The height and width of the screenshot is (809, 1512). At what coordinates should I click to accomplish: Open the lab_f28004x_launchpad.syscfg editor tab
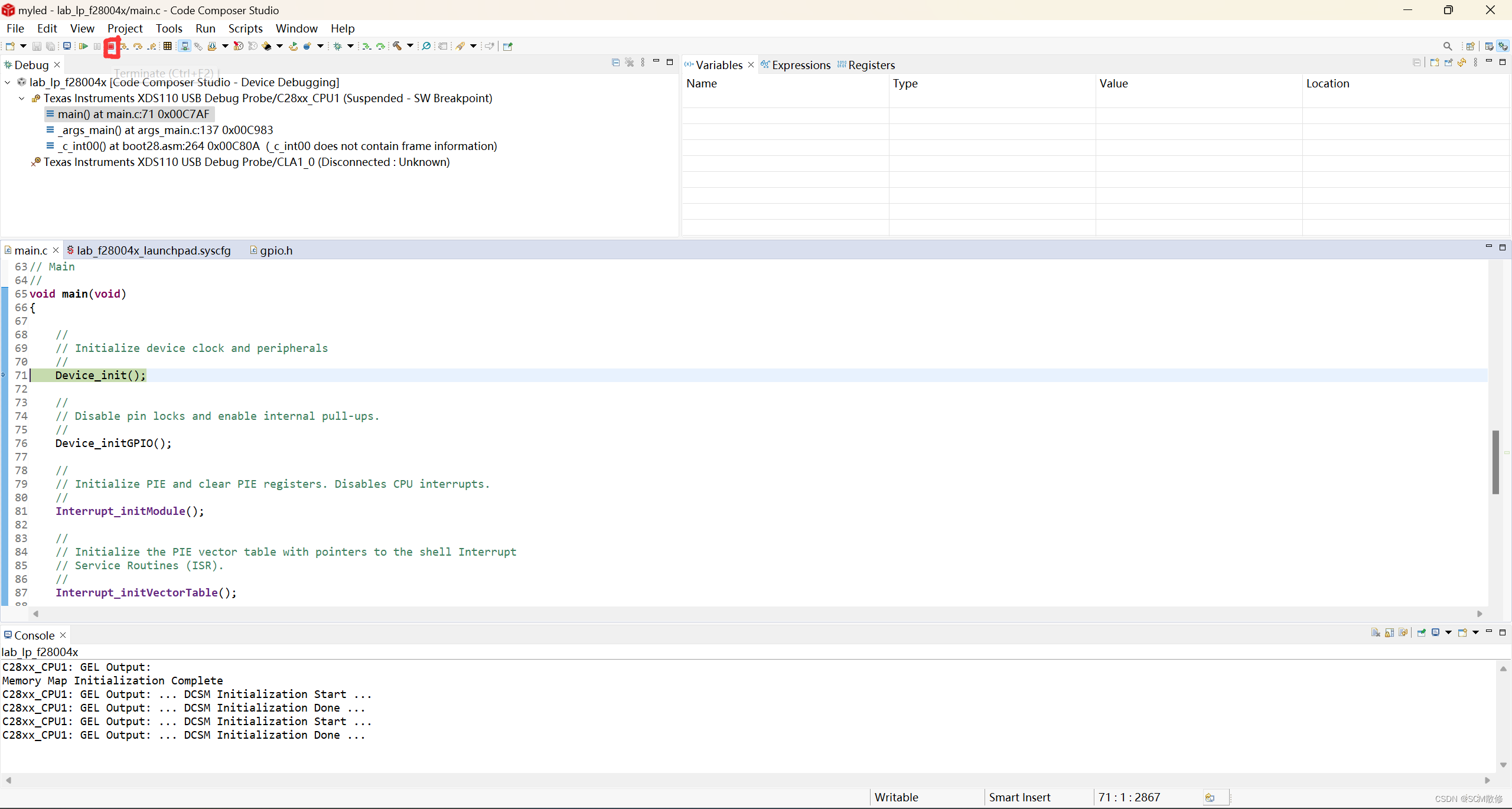point(154,250)
